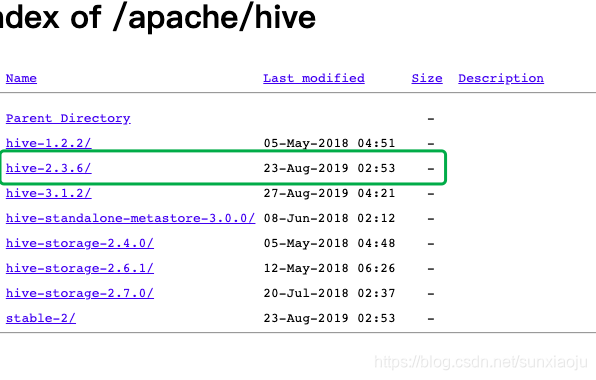Viewport: 596px width, 380px height.
Task: Open the hive-2.3.6/ folder
Action: (49, 168)
